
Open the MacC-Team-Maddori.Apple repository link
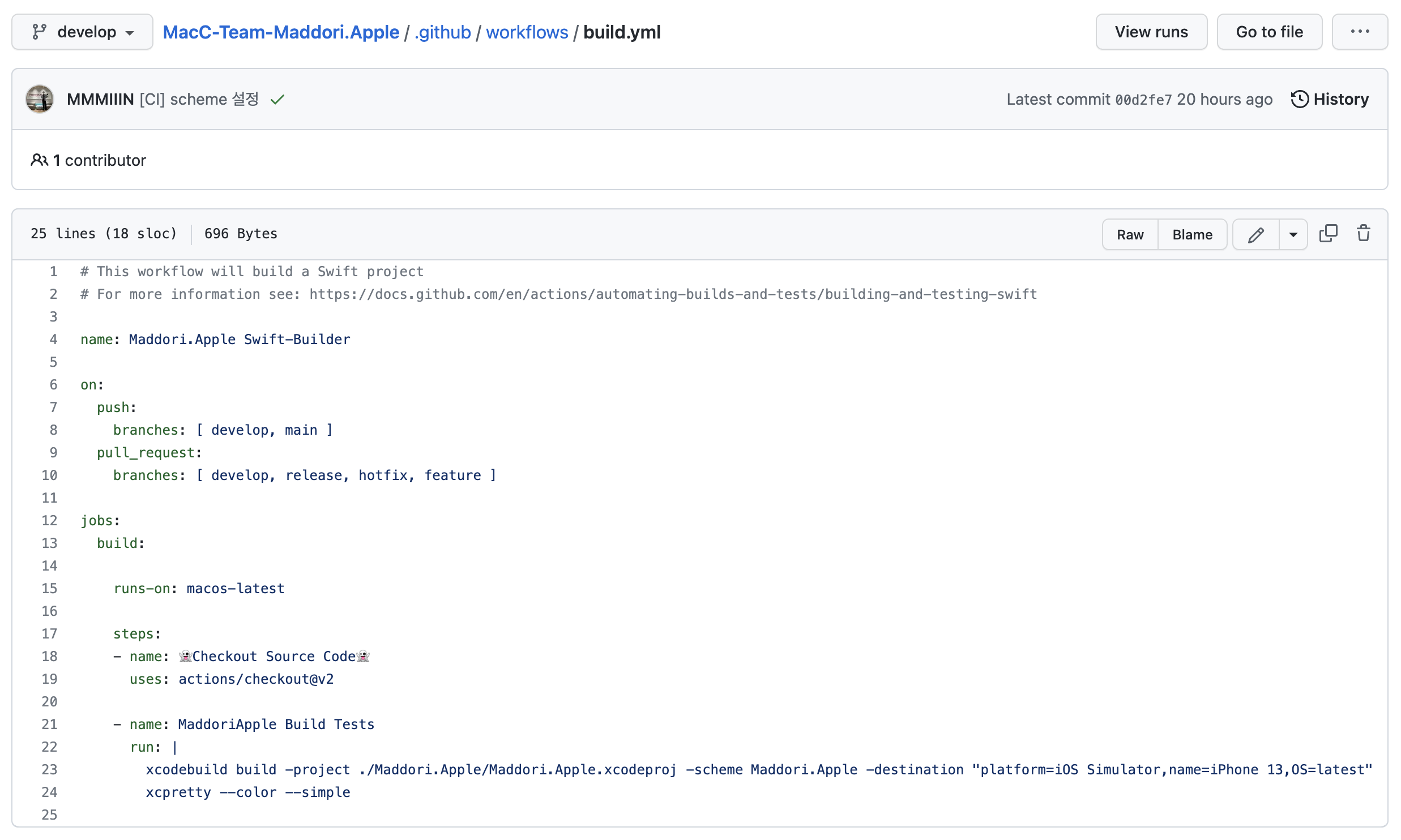(x=281, y=32)
